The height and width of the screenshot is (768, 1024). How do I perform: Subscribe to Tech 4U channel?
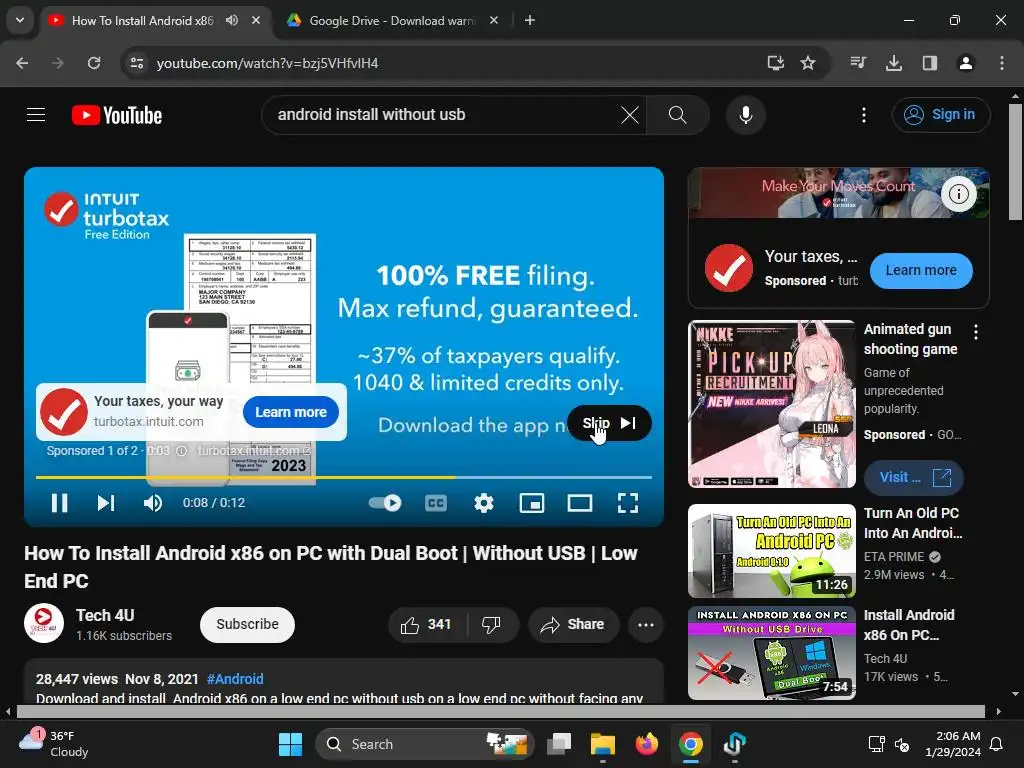coord(247,624)
